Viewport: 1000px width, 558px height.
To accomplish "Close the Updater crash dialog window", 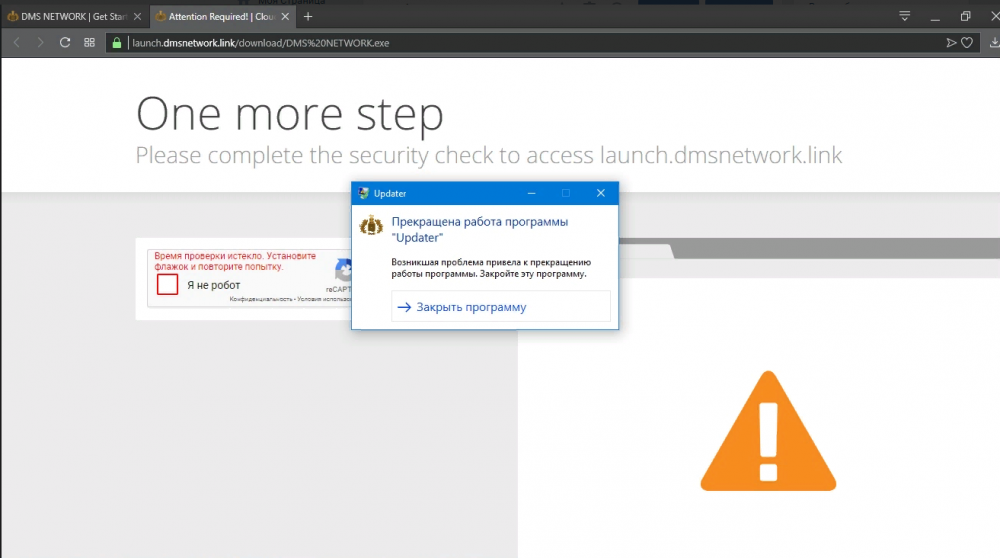I will [600, 193].
